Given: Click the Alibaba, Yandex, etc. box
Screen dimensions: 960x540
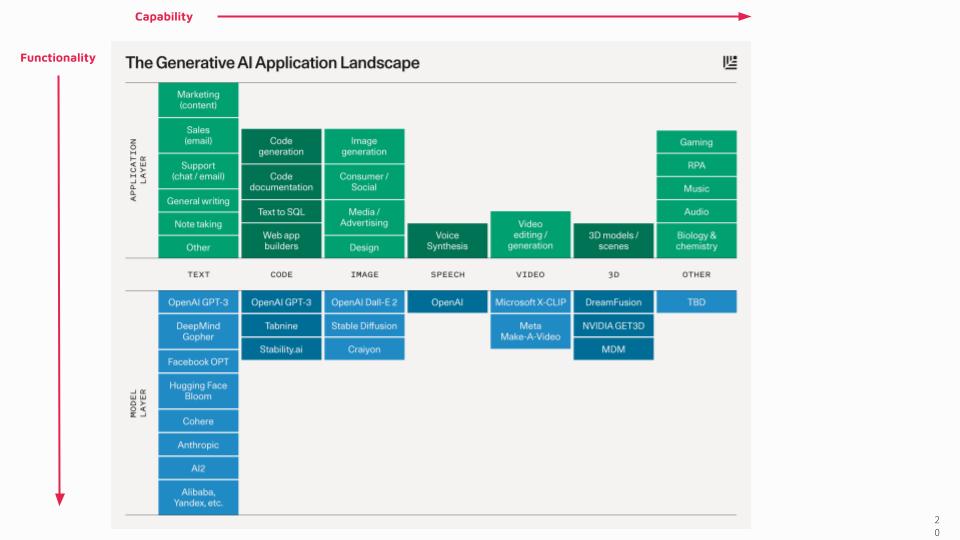Looking at the screenshot, I should [198, 497].
